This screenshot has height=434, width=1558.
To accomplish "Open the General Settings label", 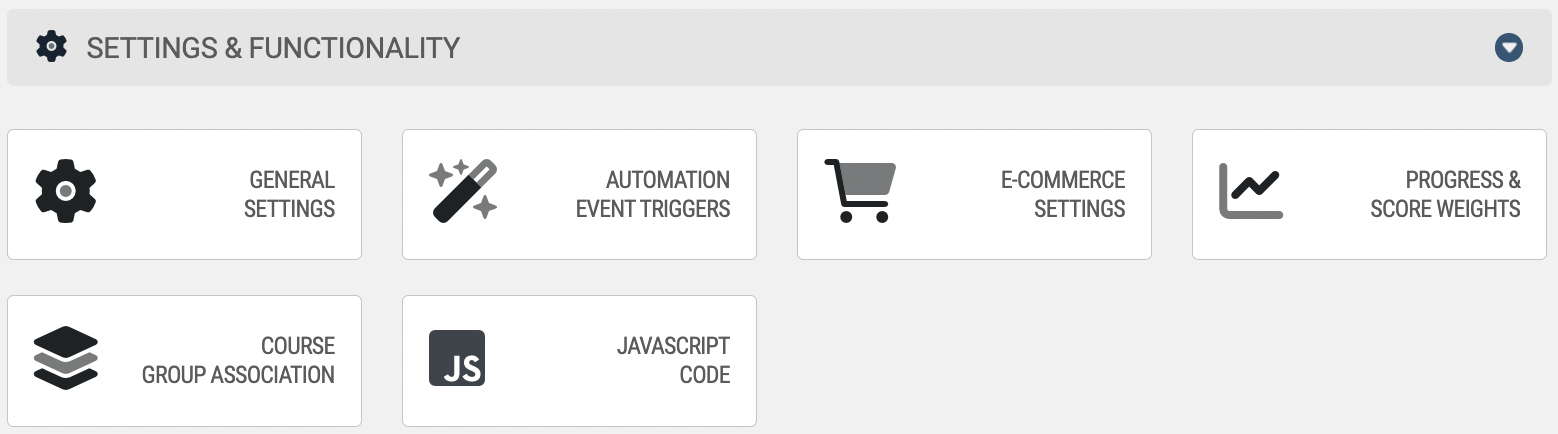I will [x=289, y=194].
